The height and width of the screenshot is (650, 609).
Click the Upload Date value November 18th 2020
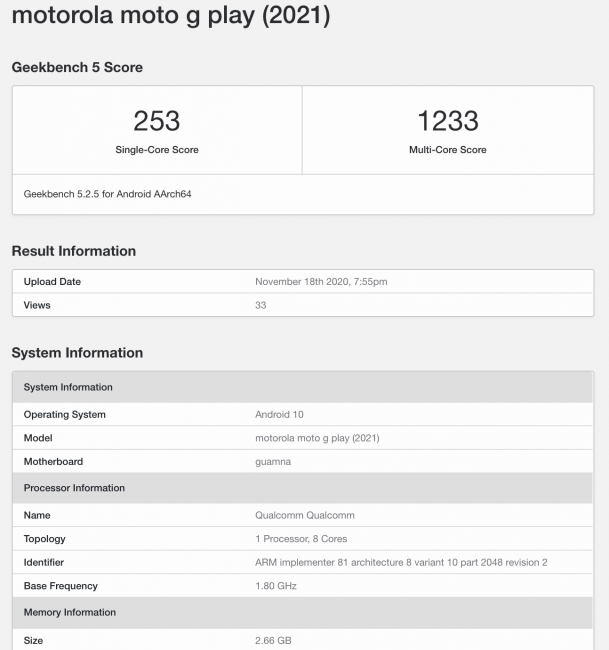click(321, 282)
